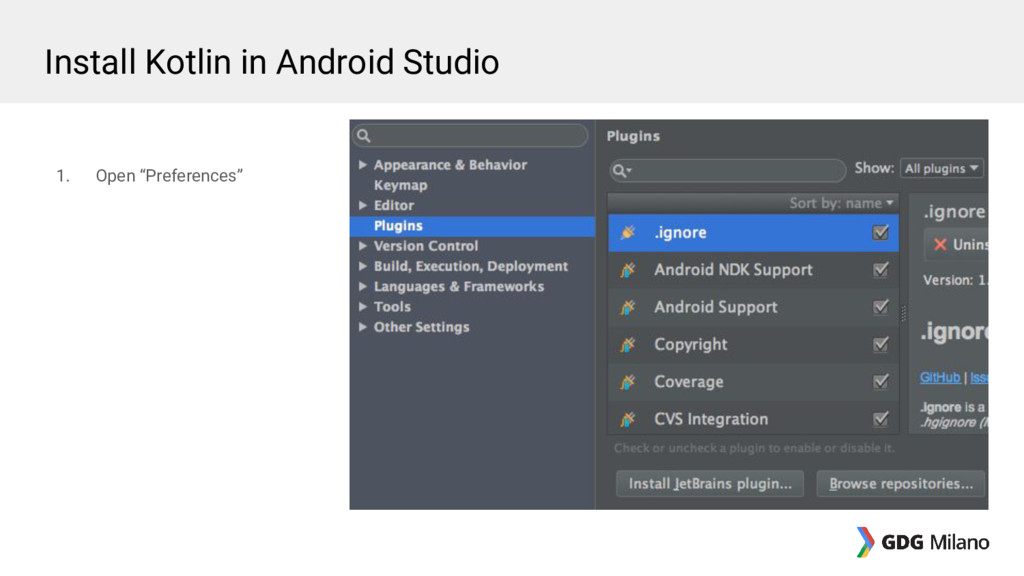Click the plugin list splitter handle
Viewport: 1024px width, 576px height.
click(904, 314)
